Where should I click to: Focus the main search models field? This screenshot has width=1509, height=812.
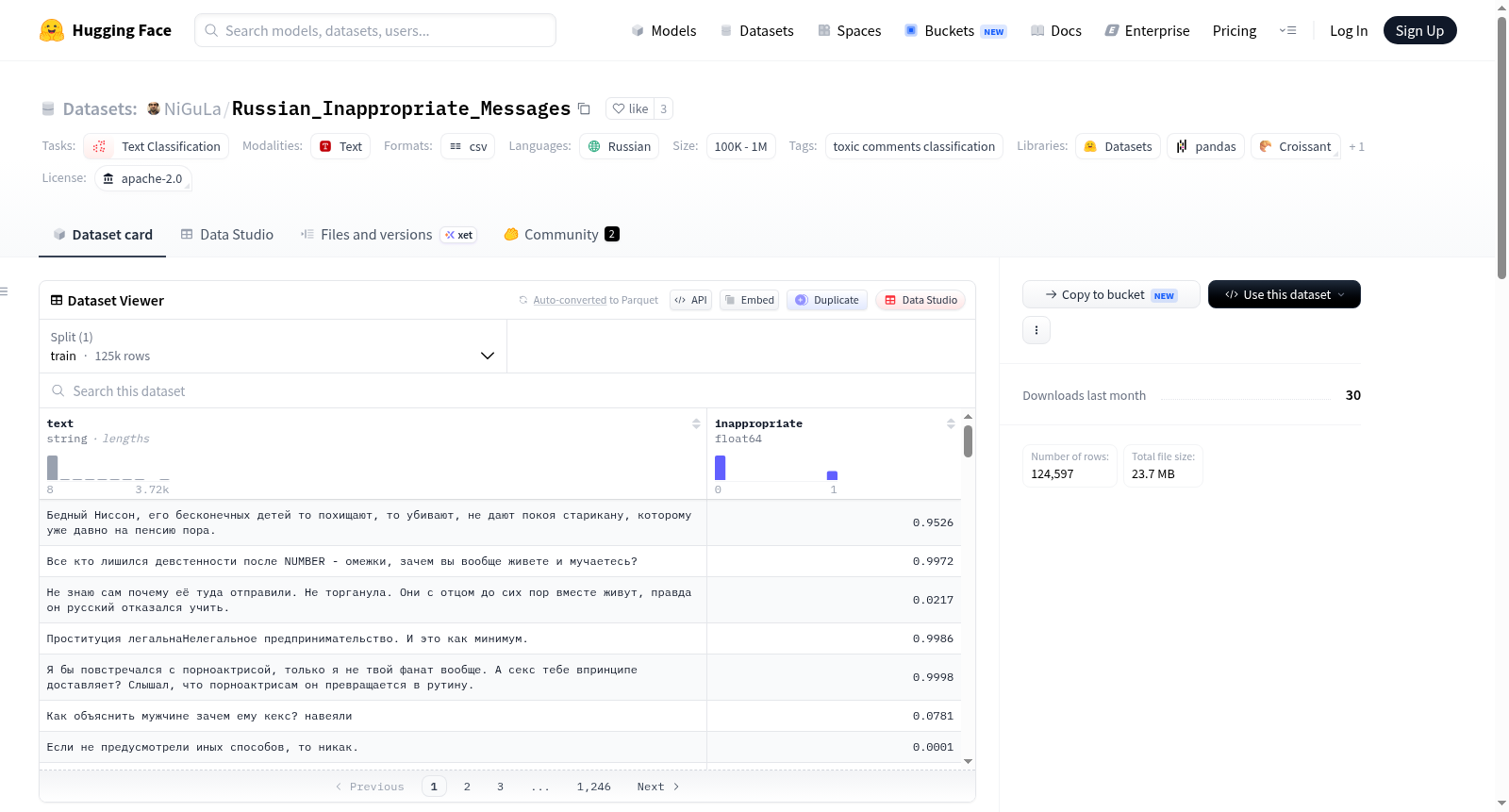point(375,30)
